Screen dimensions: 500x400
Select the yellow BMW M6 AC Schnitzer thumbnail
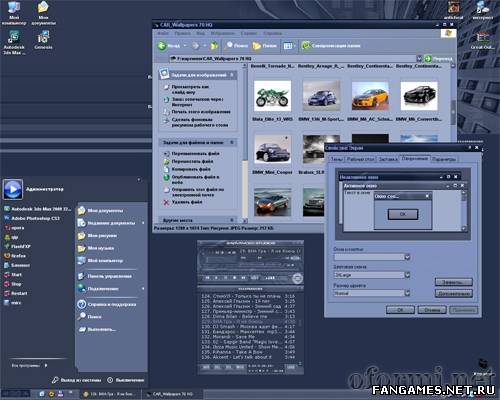coord(370,96)
